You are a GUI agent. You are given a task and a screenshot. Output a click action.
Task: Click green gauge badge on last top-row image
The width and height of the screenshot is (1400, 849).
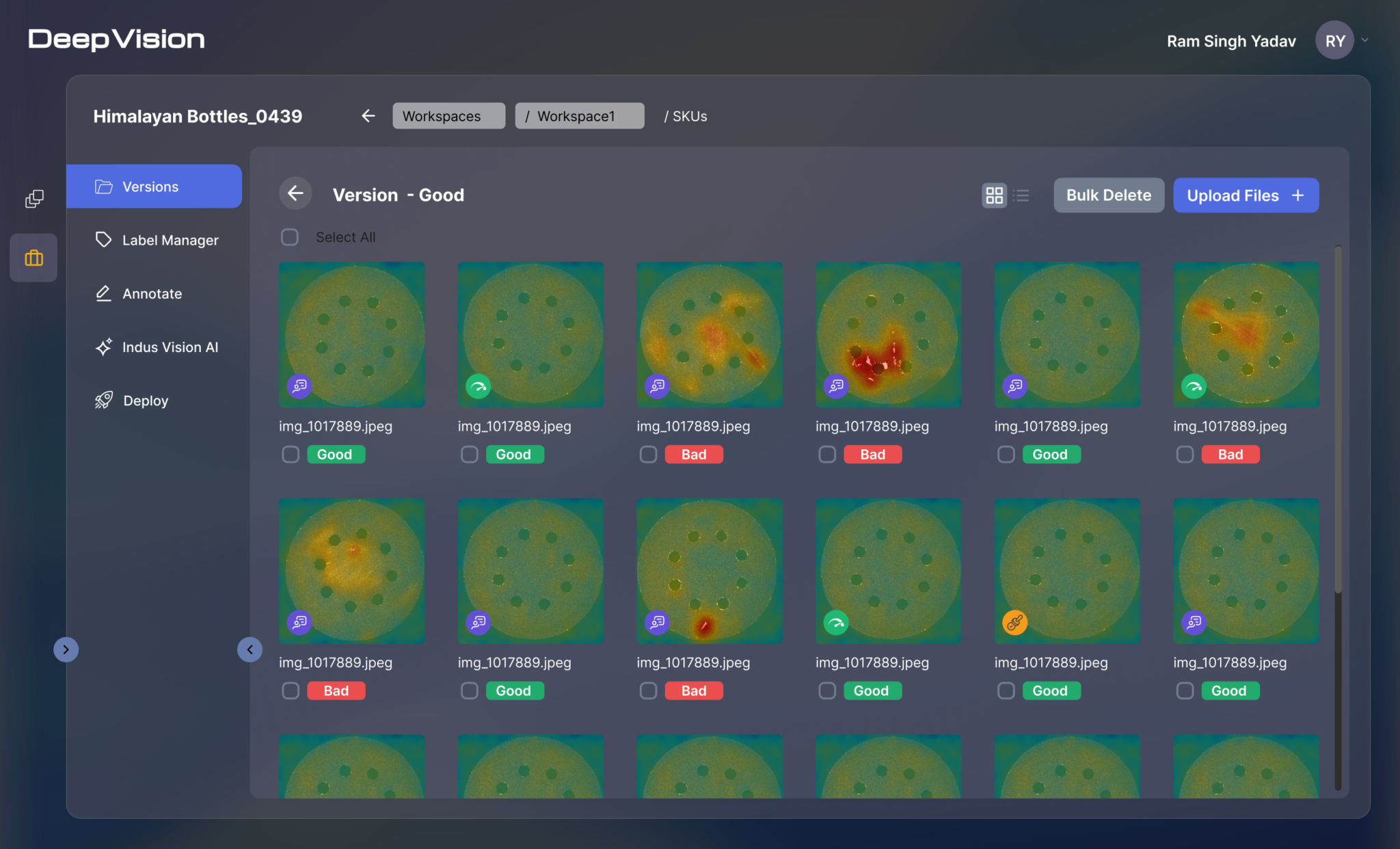tap(1194, 386)
